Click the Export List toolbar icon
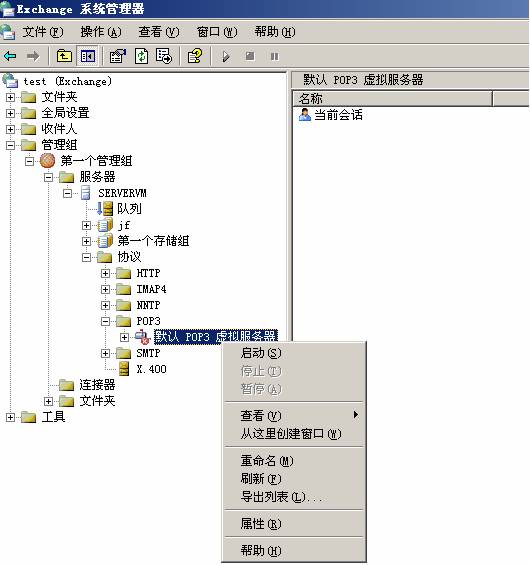Image resolution: width=530 pixels, height=565 pixels. click(x=164, y=56)
